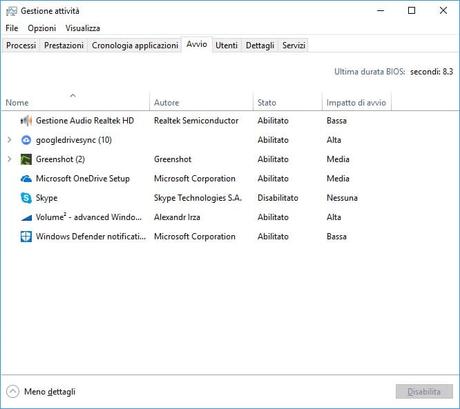Select the Volume² - advanced Windo... entry name

tap(89, 217)
